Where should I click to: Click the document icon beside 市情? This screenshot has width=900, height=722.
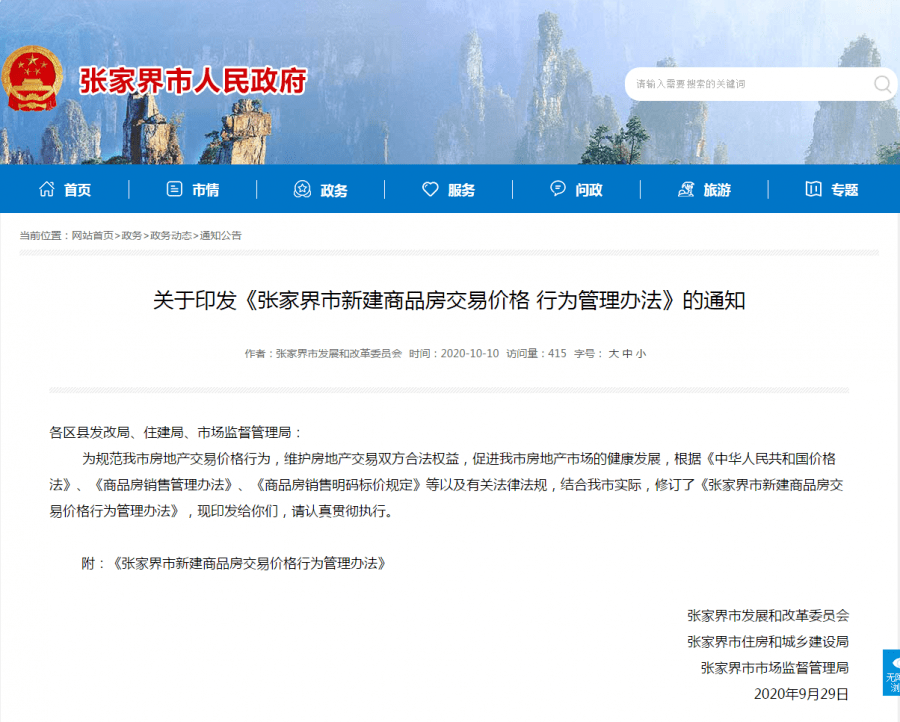[x=174, y=189]
